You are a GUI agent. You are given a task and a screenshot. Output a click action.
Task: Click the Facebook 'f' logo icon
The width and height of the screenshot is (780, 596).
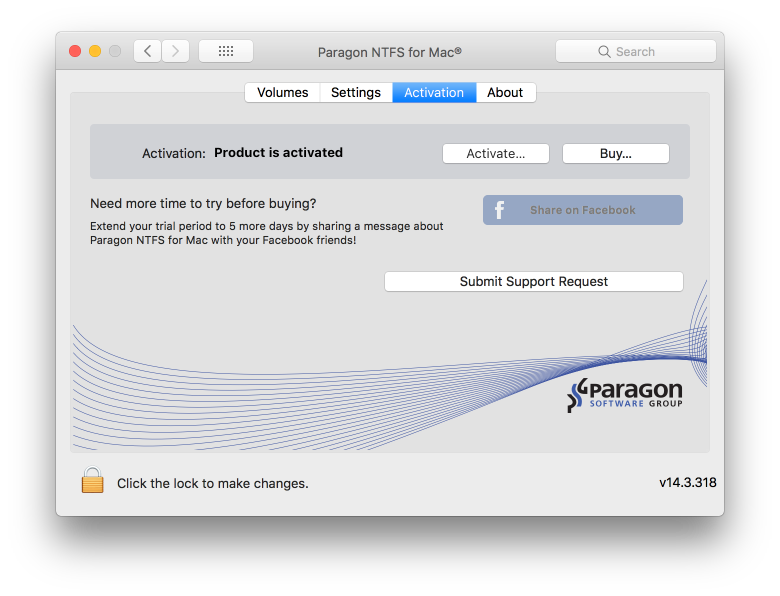tap(499, 210)
